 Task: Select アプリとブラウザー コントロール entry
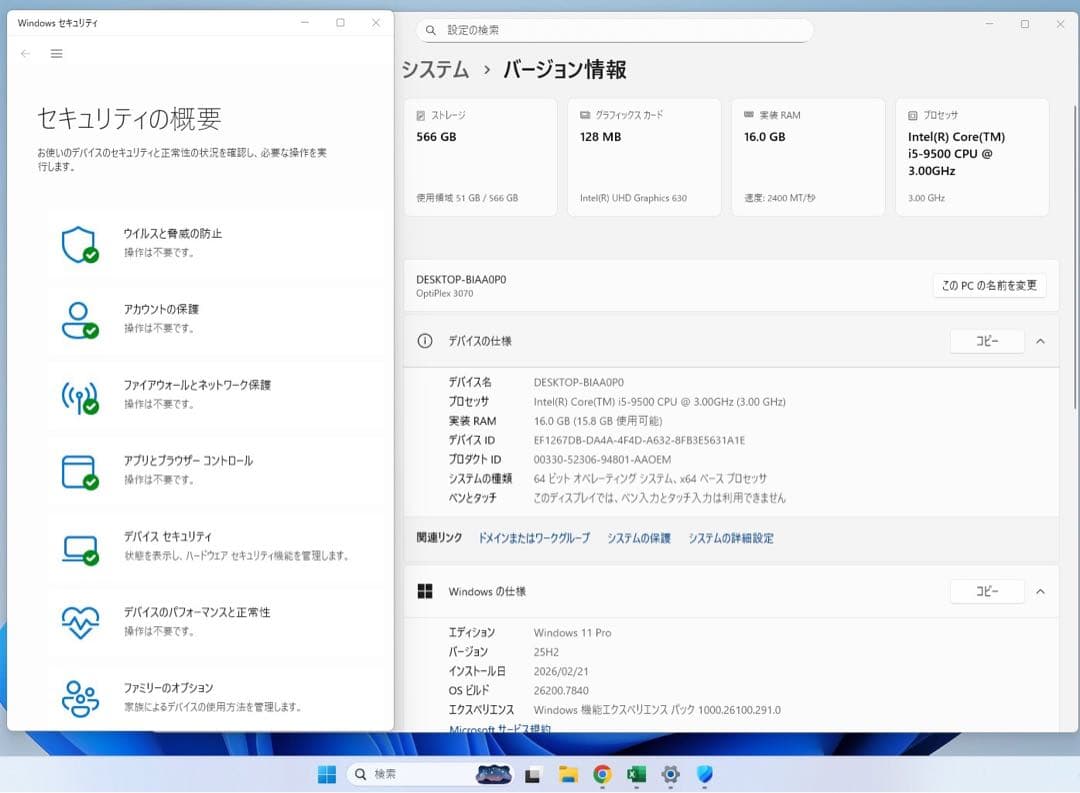click(216, 471)
